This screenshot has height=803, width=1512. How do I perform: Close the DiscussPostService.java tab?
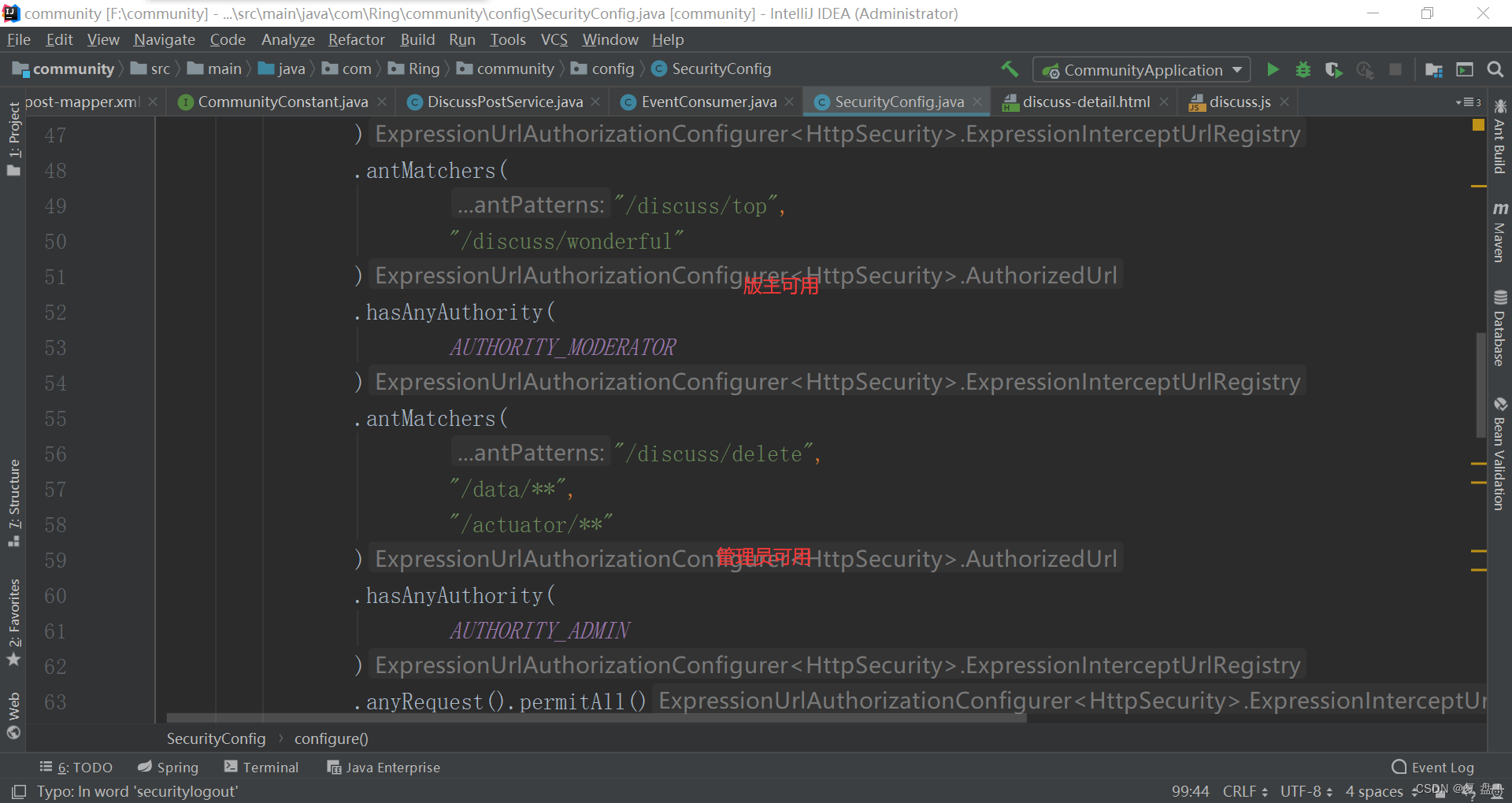(595, 102)
